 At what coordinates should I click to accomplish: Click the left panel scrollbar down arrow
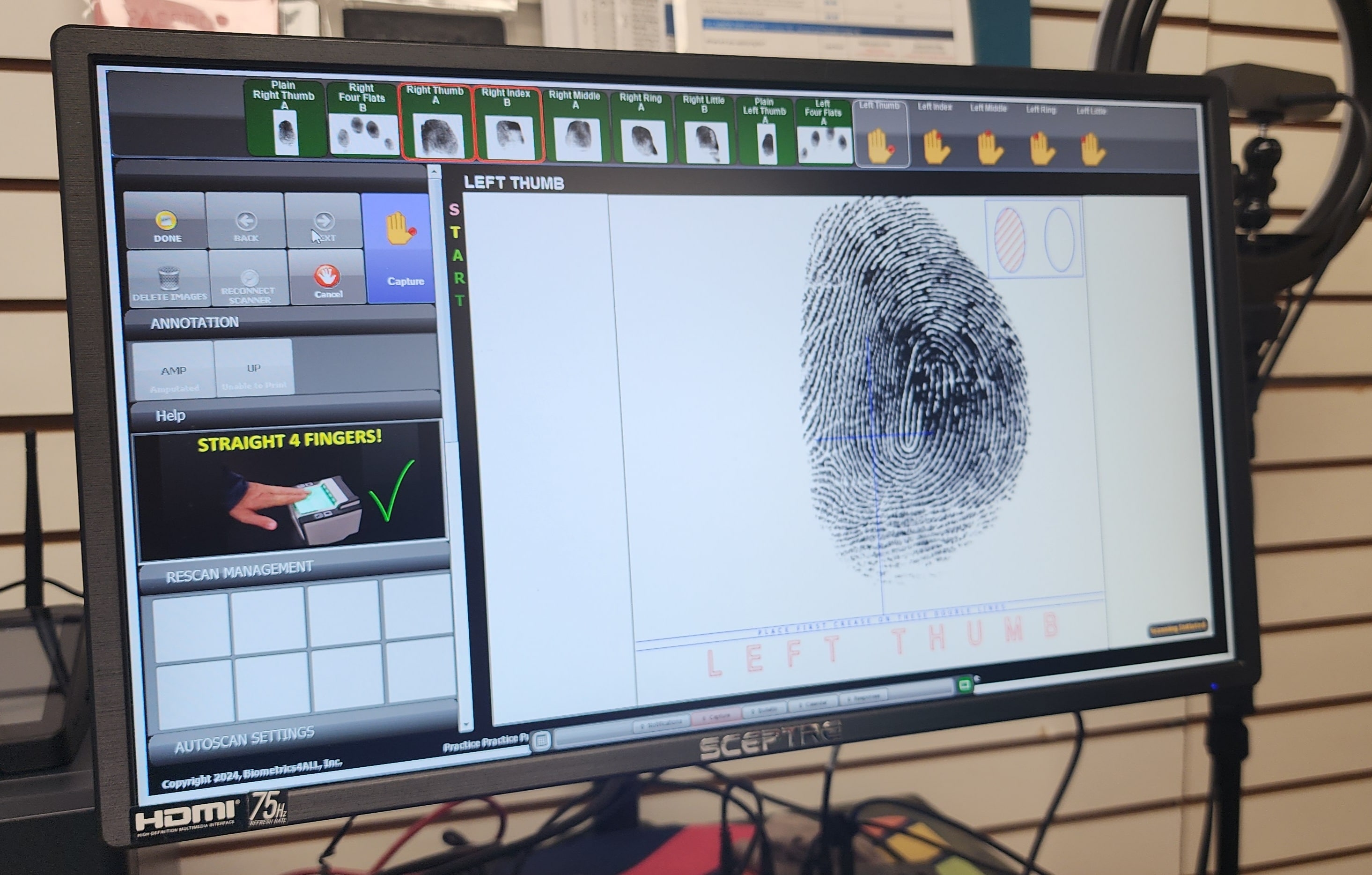click(466, 725)
